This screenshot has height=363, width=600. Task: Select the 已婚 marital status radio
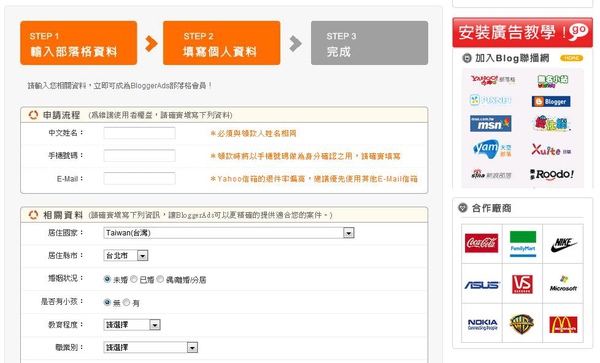point(134,279)
